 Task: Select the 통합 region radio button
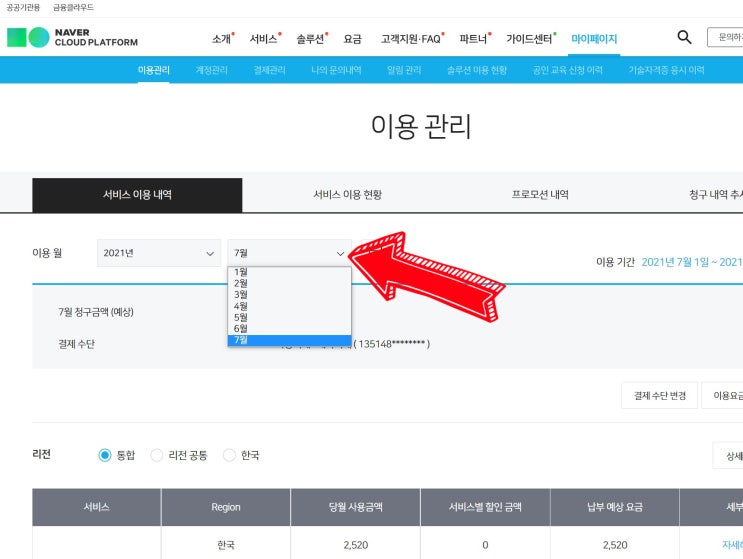click(x=105, y=455)
